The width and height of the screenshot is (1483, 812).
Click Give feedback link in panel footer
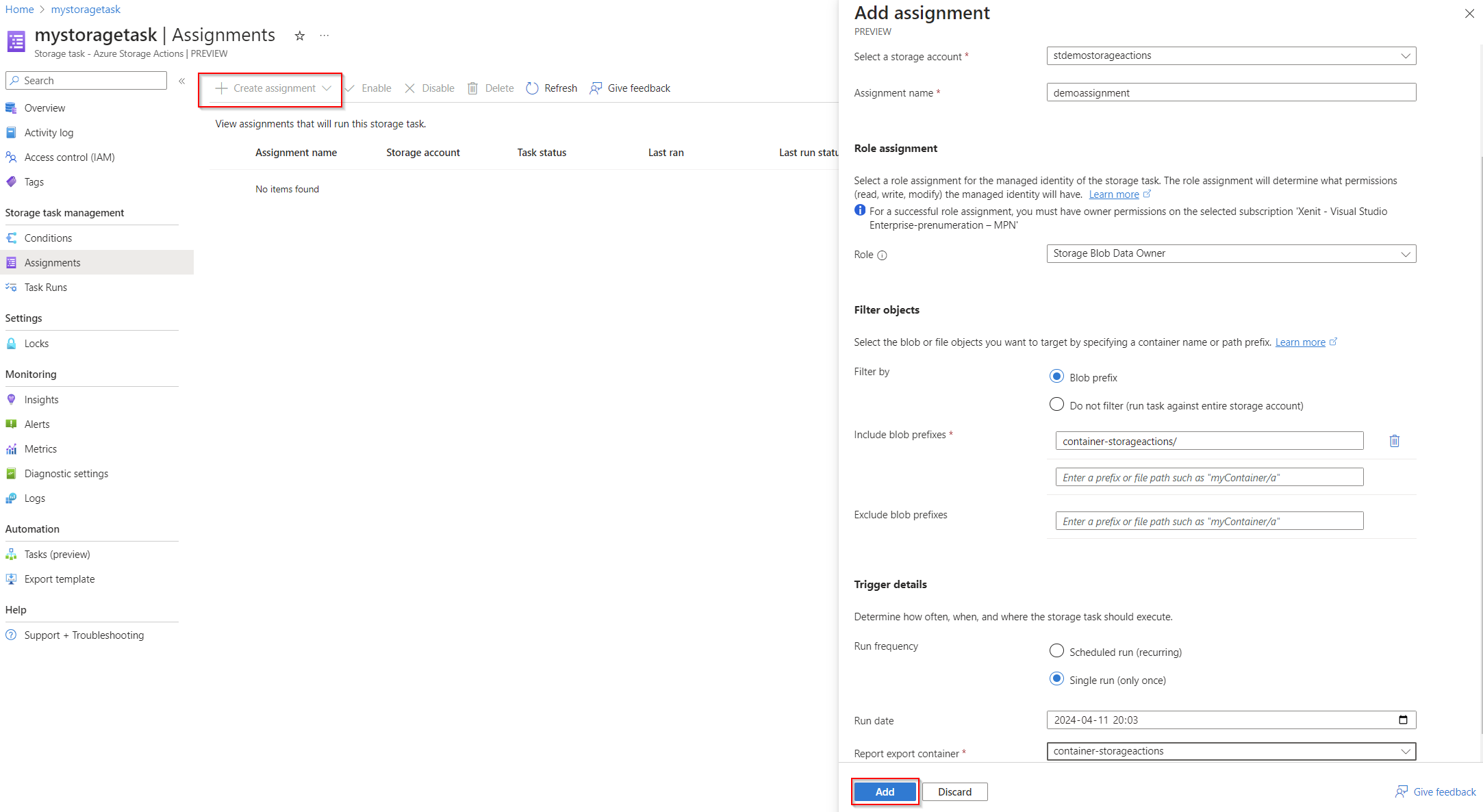tap(1436, 792)
